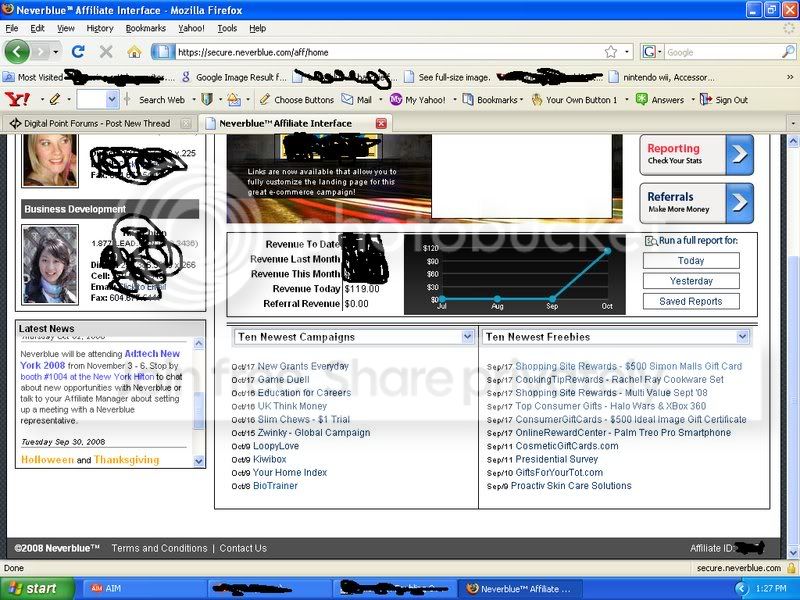This screenshot has height=600, width=800.
Task: Click the Yahoo toolbar Sign Out icon
Action: coord(706,99)
